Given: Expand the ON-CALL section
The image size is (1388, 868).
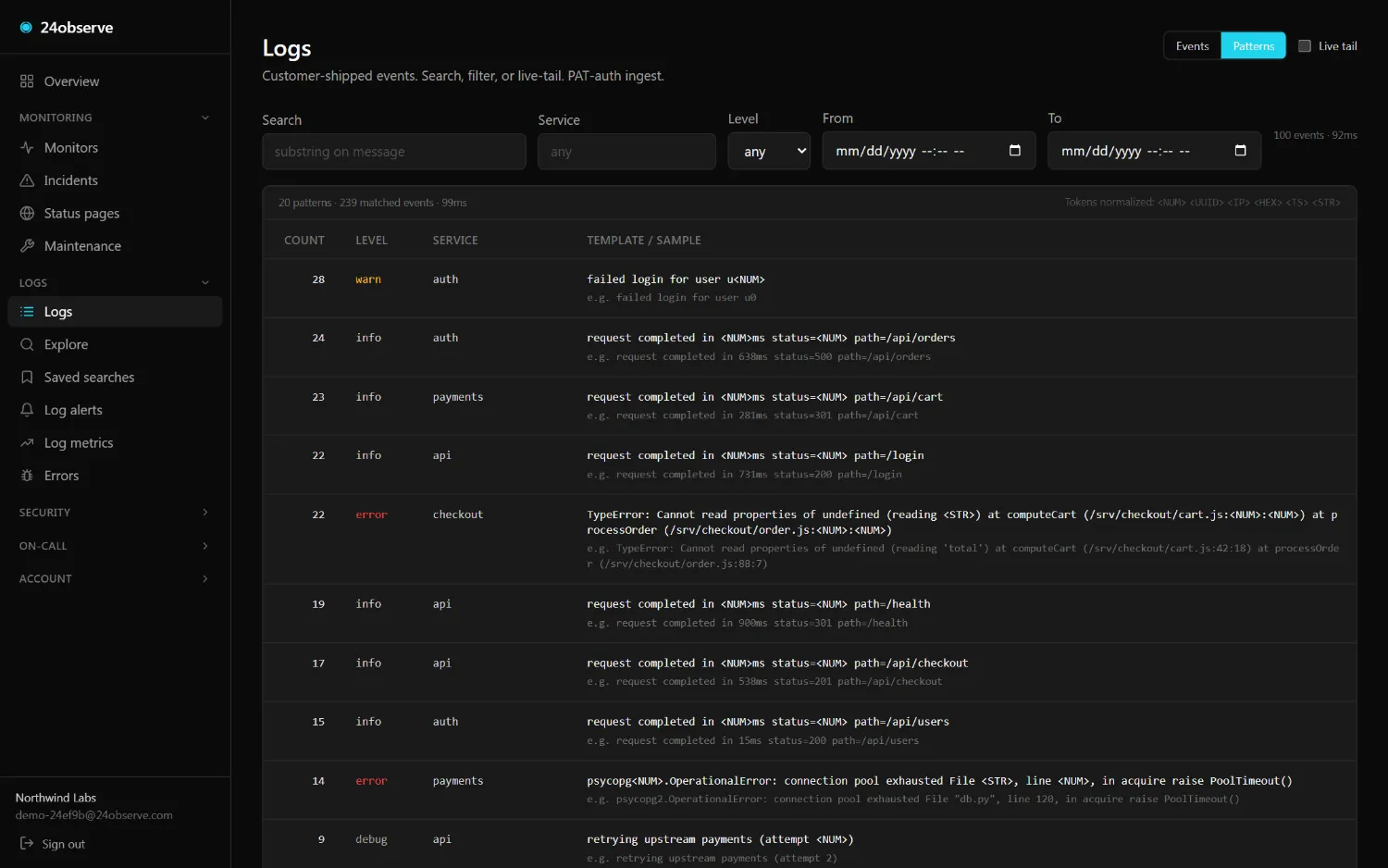Looking at the screenshot, I should pyautogui.click(x=115, y=546).
